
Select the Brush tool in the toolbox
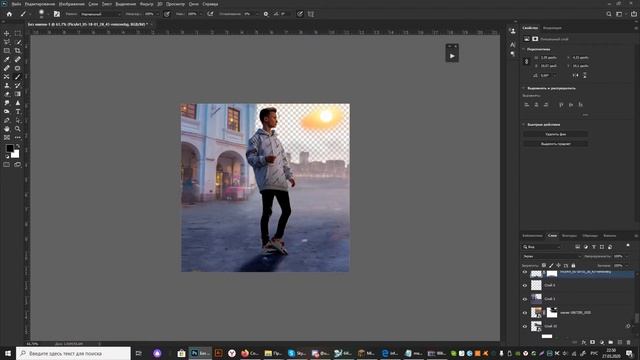[18, 77]
